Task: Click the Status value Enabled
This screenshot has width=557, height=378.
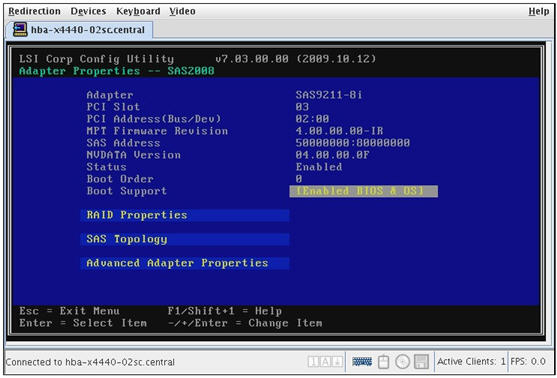Action: point(319,167)
